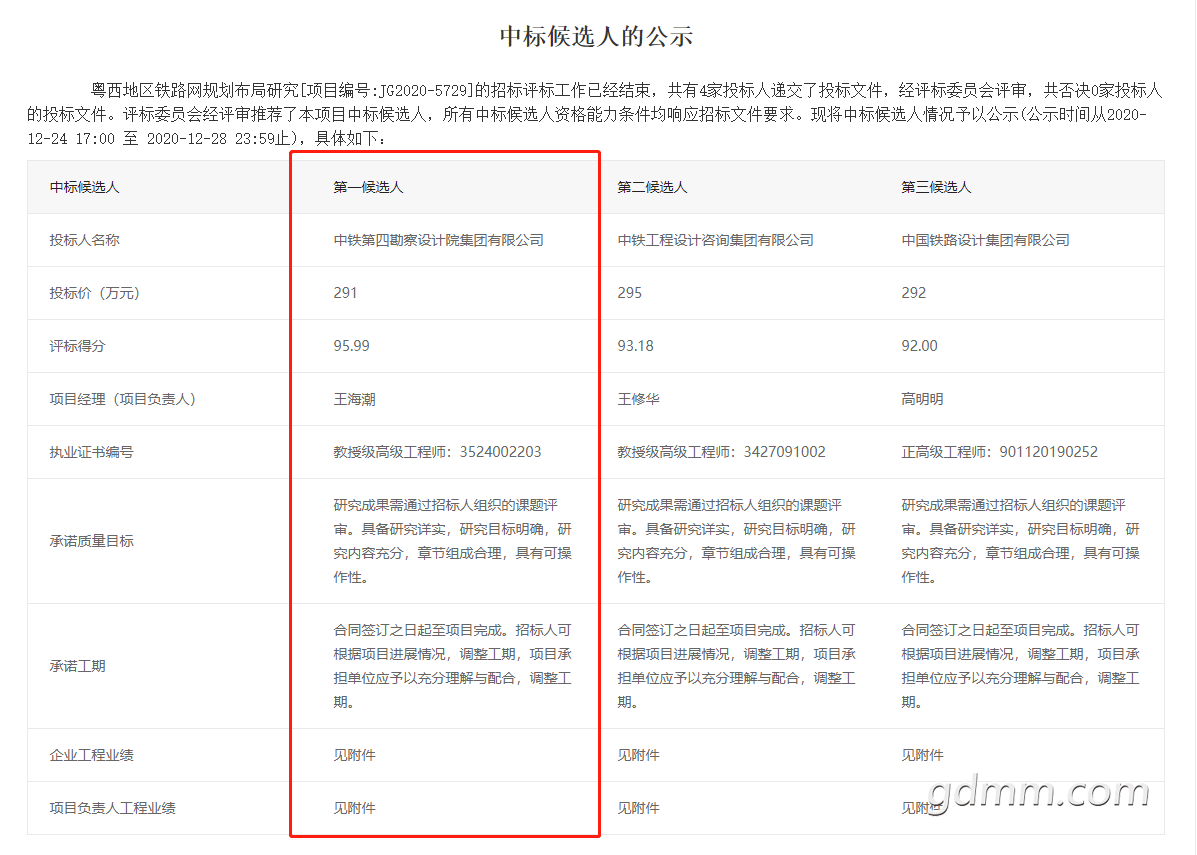The width and height of the screenshot is (1197, 855).
Task: Click the 承诺工期 row label
Action: coord(78,666)
